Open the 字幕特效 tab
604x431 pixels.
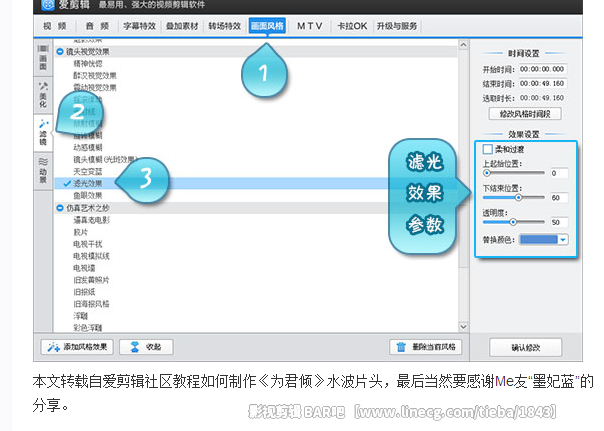139,26
